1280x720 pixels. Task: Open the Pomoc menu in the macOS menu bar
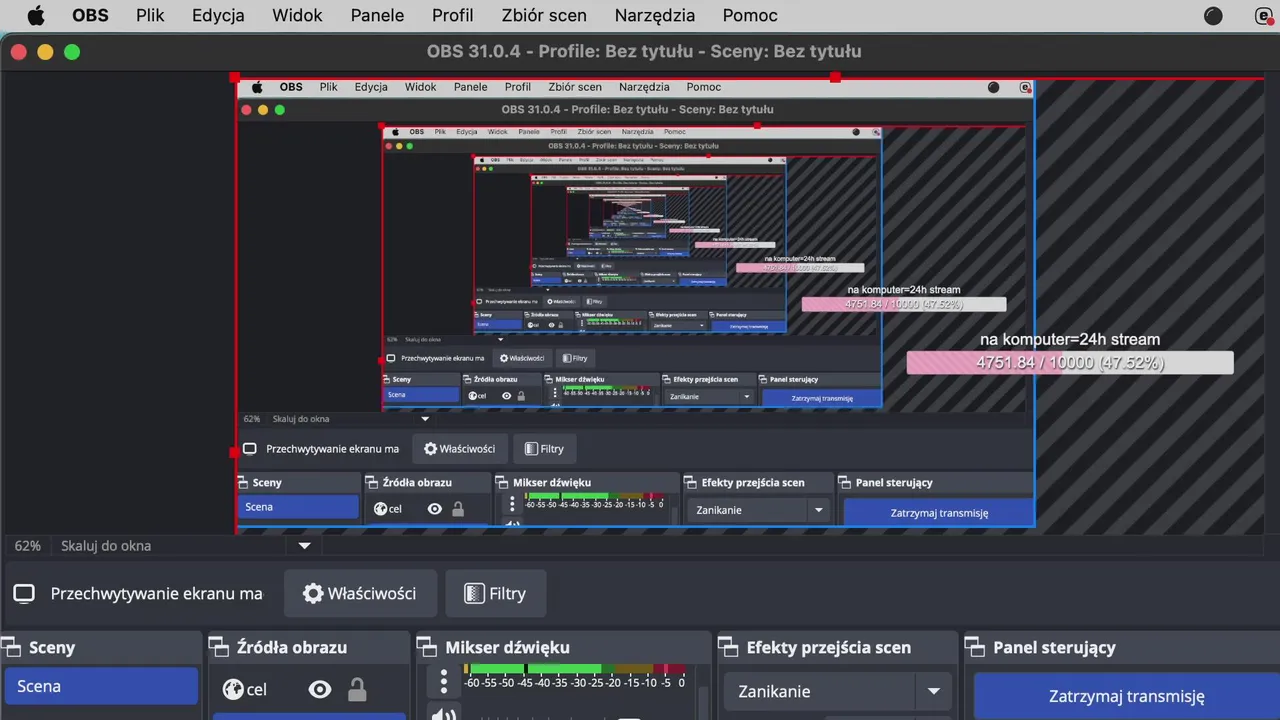point(750,15)
